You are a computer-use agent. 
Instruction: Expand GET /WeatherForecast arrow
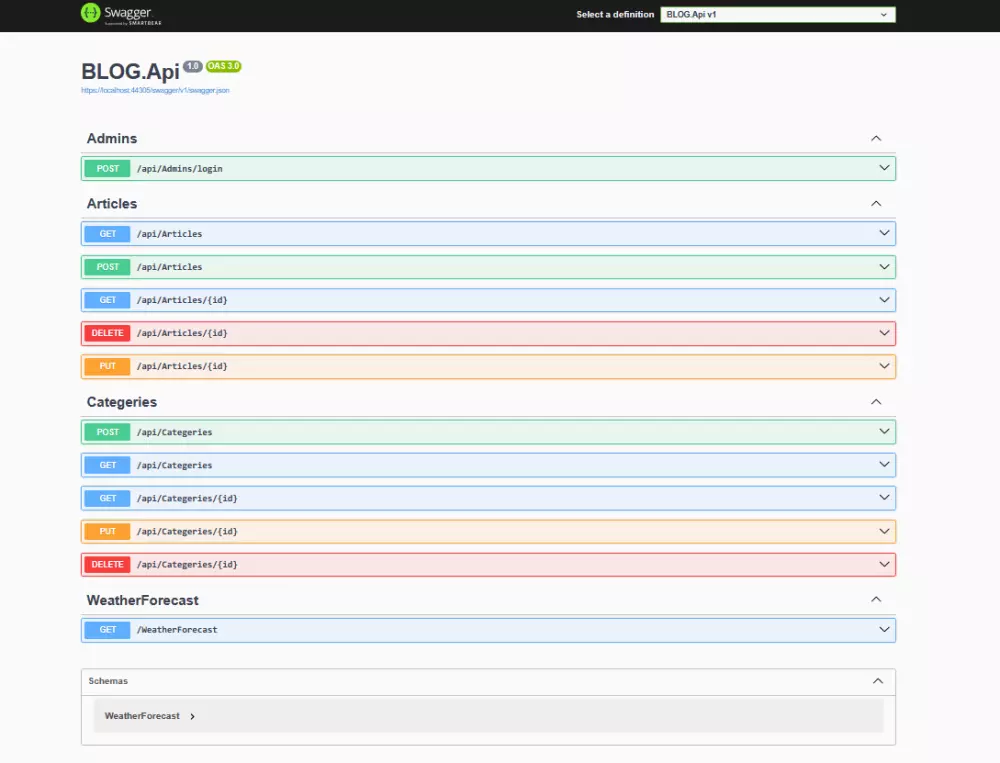pyautogui.click(x=884, y=630)
